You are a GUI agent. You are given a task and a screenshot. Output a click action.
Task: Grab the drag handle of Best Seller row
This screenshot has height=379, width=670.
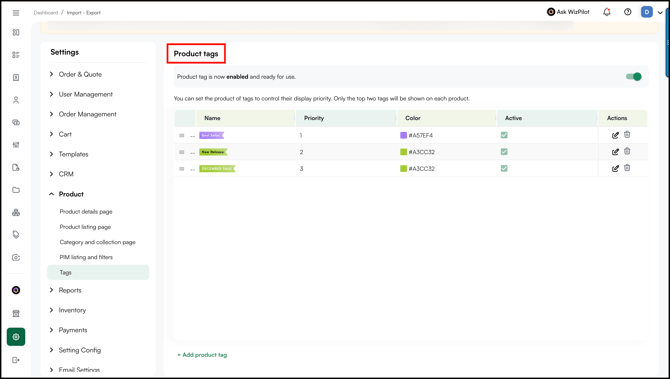[x=182, y=135]
